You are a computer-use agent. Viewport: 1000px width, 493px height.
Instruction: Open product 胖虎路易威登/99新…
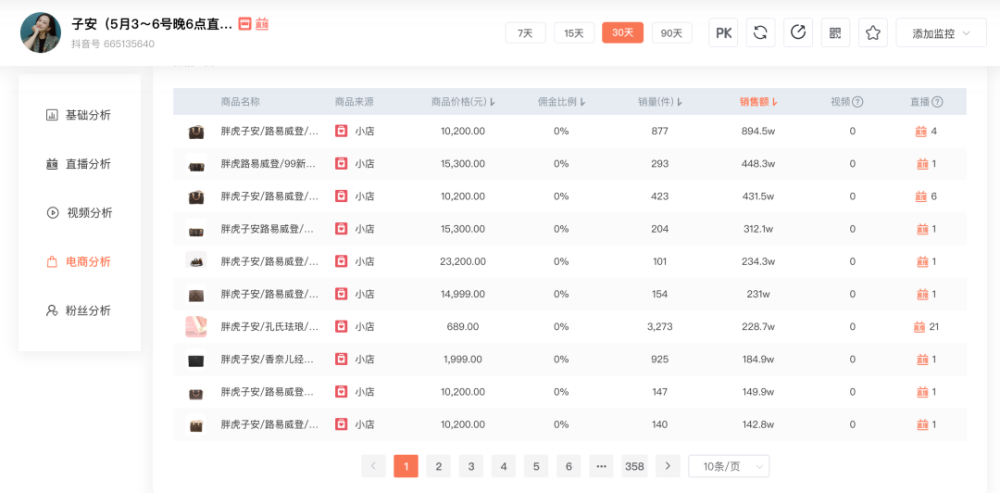click(268, 164)
